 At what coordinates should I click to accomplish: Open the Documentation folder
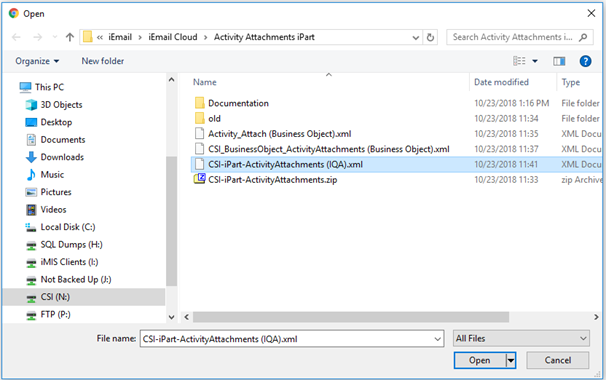click(x=238, y=103)
